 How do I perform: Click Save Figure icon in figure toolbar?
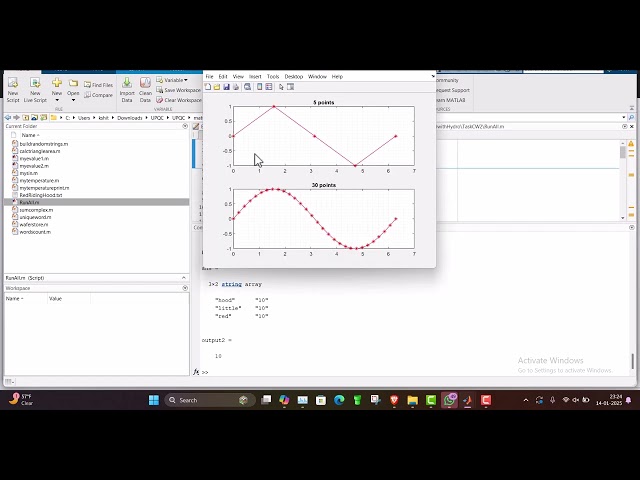point(226,87)
